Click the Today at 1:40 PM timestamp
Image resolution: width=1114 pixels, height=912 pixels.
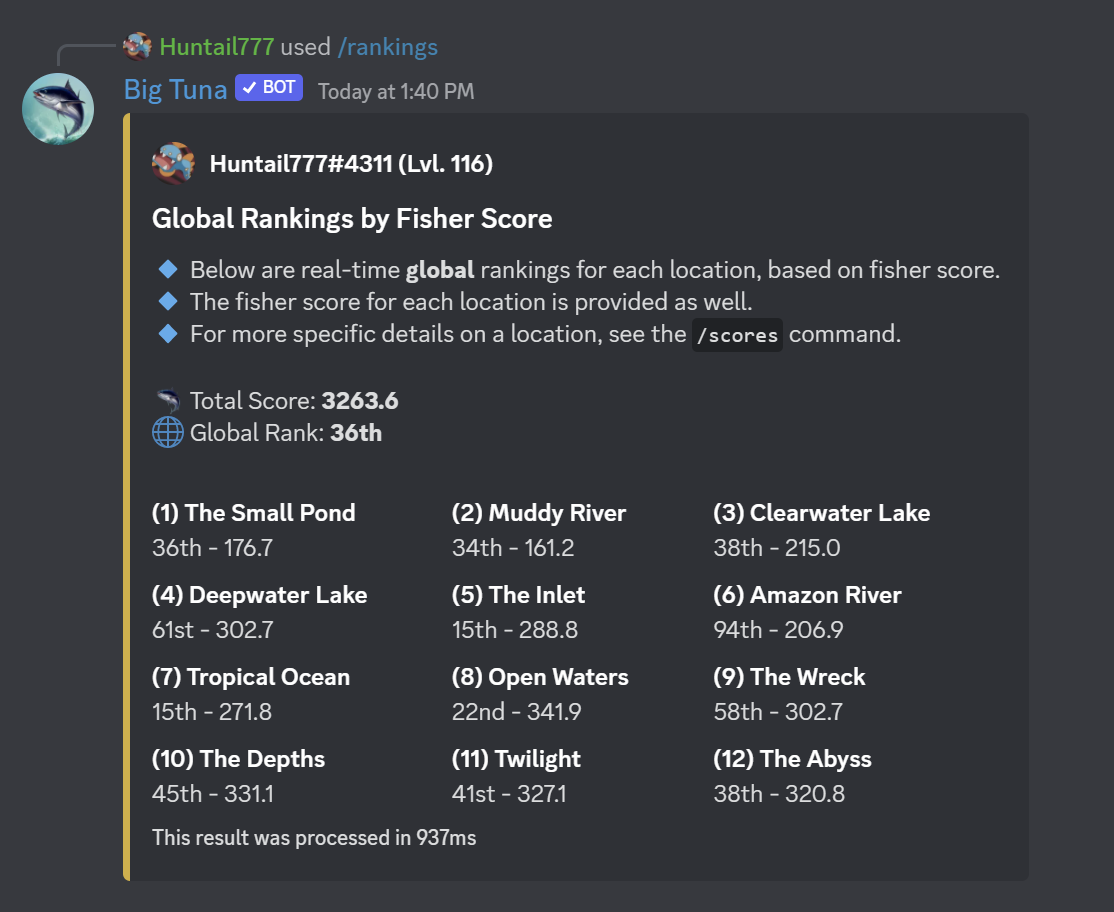click(x=396, y=91)
